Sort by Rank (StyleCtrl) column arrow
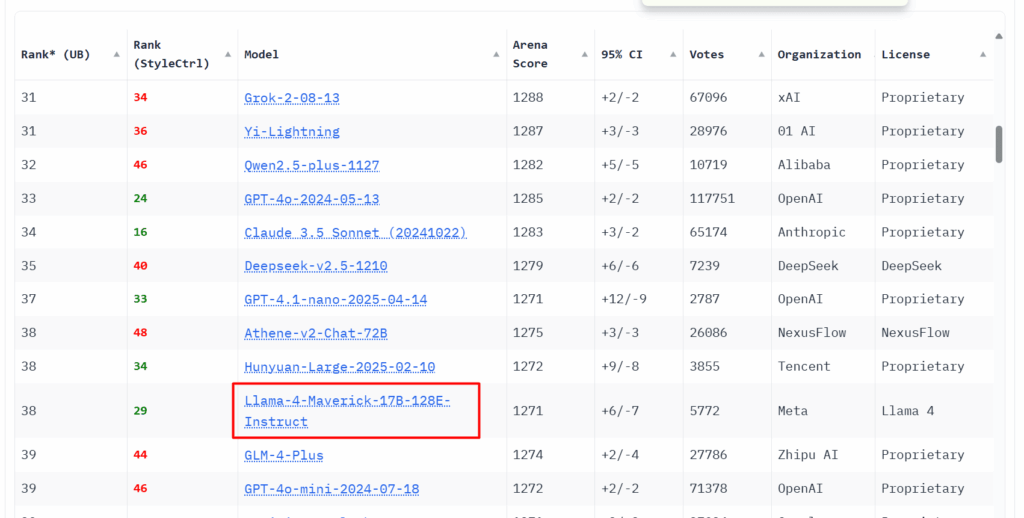Viewport: 1024px width, 518px height. pyautogui.click(x=227, y=54)
